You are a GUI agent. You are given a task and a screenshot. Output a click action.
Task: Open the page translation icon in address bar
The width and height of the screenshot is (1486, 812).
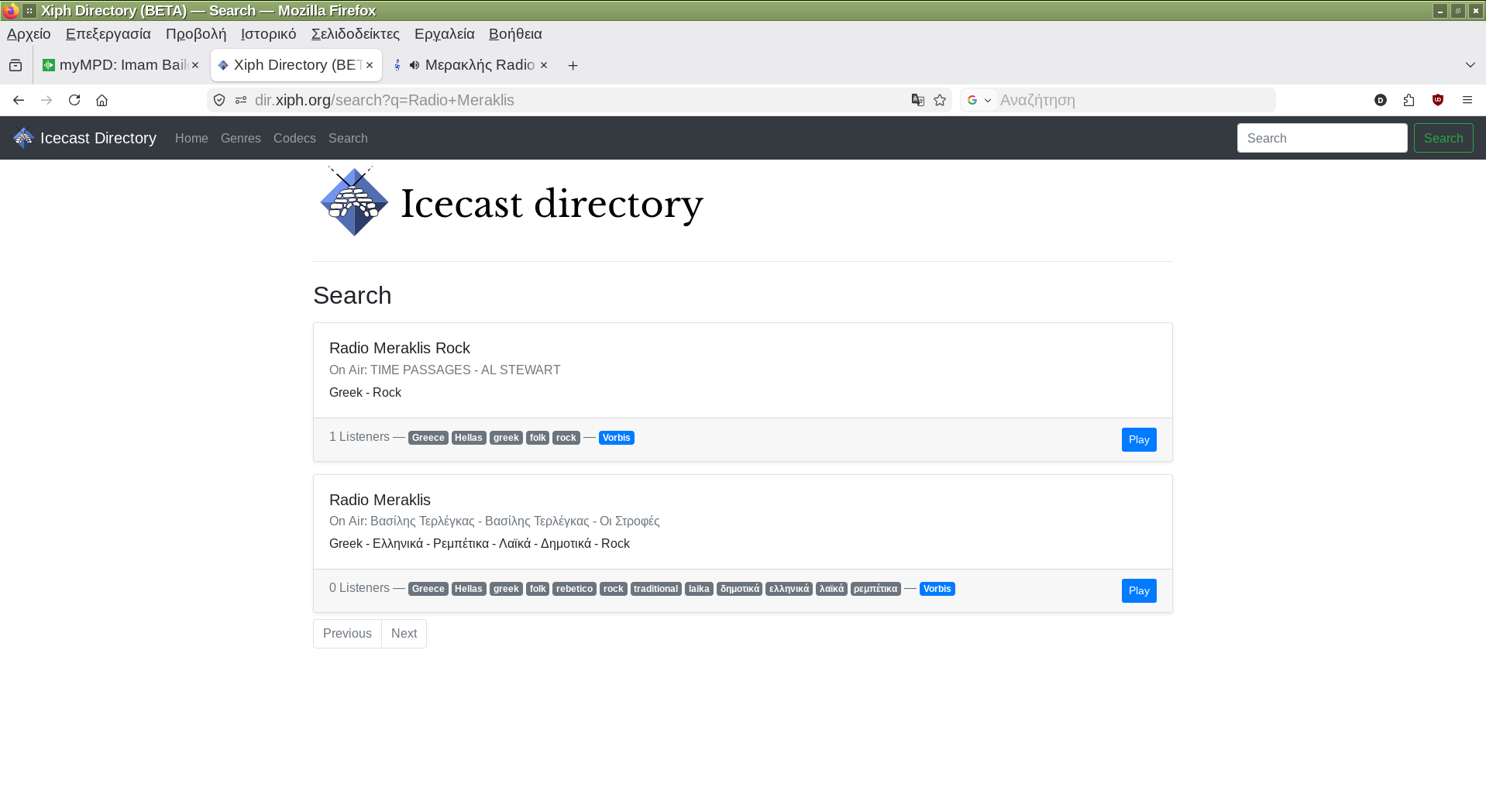(x=918, y=100)
